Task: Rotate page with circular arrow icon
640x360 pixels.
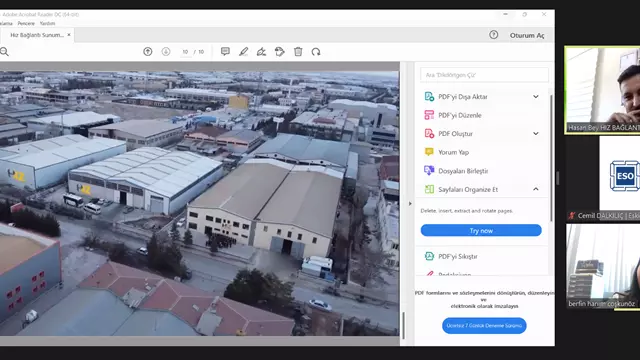Action: coord(316,52)
